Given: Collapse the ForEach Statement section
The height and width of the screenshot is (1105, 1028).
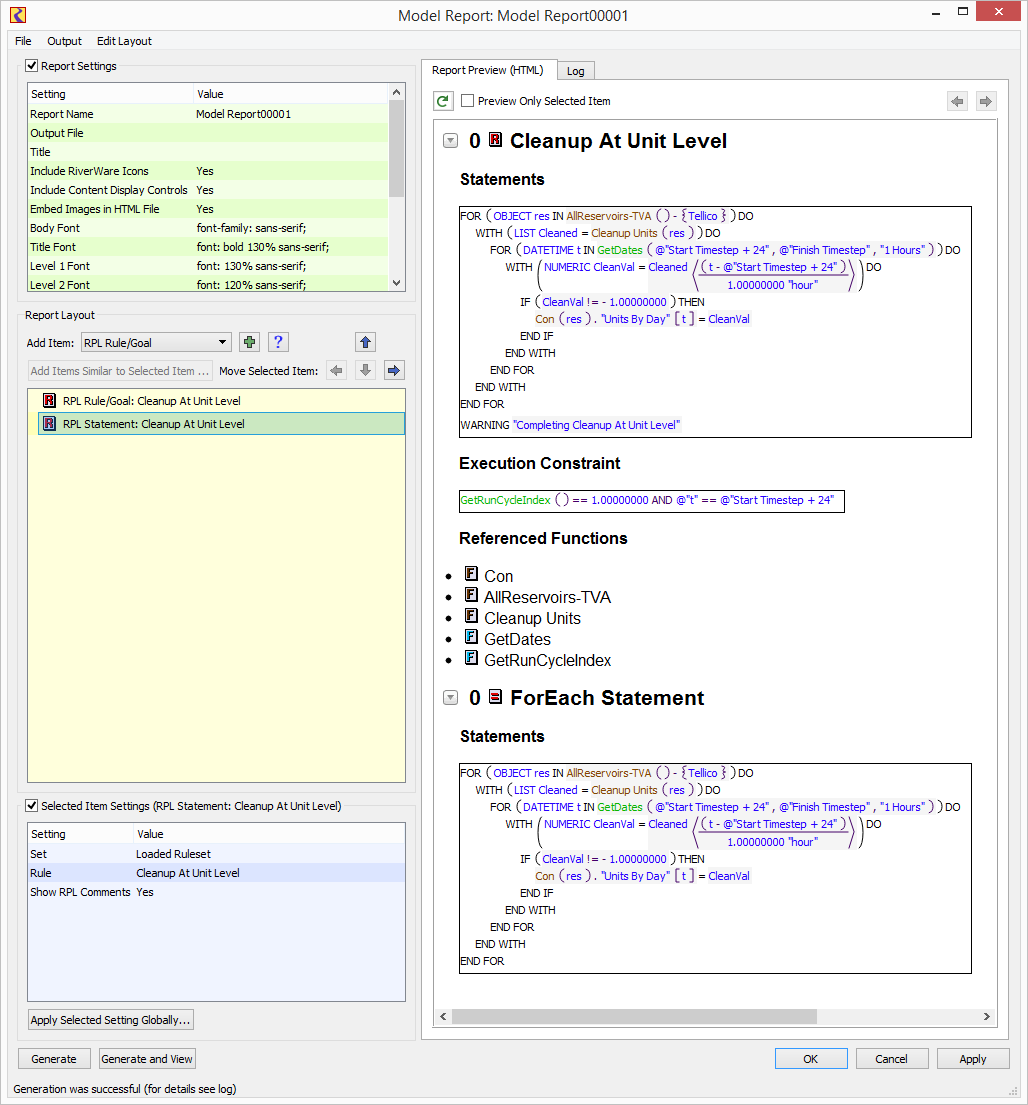Looking at the screenshot, I should coord(450,698).
